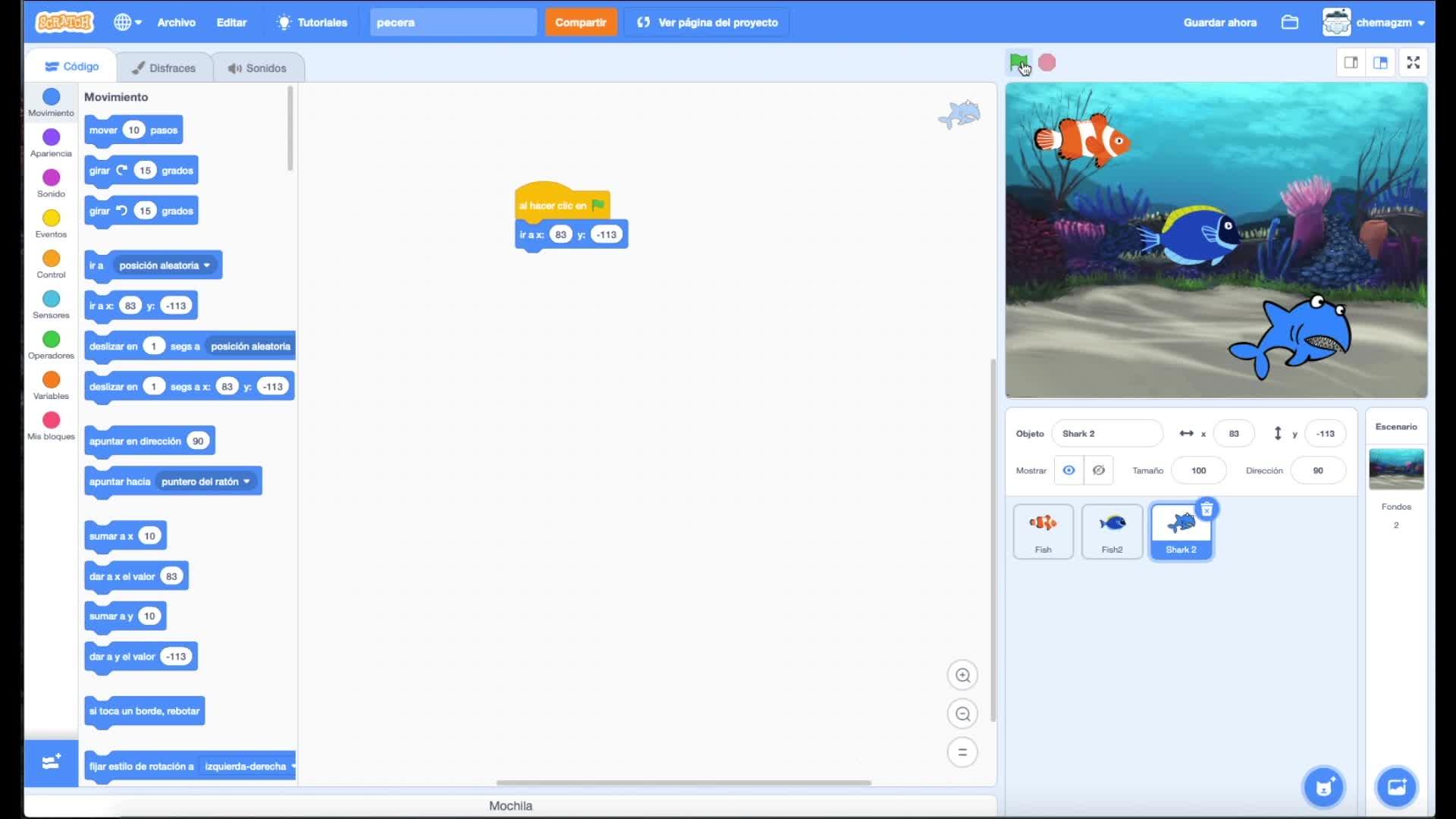Expand the 'posición aleatoria' dropdown in 'ir a' block
Viewport: 1456px width, 819px height.
click(x=206, y=265)
